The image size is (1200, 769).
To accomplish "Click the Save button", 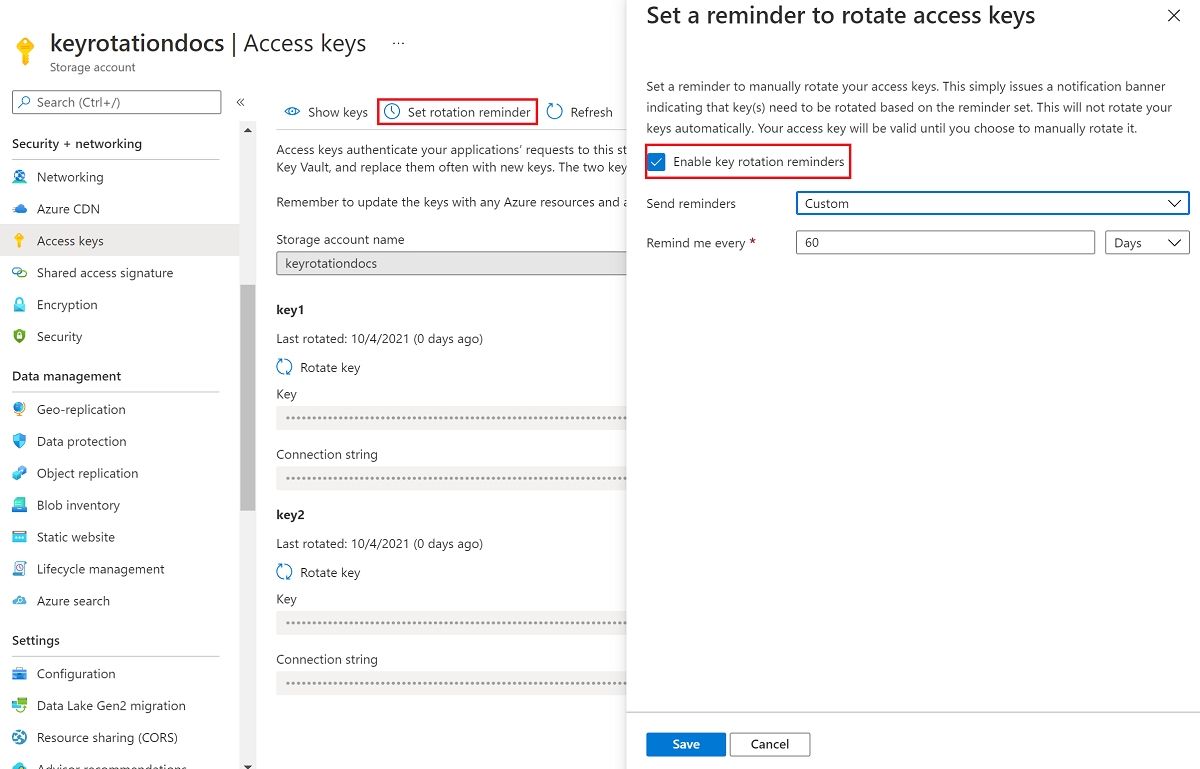I will click(x=686, y=744).
